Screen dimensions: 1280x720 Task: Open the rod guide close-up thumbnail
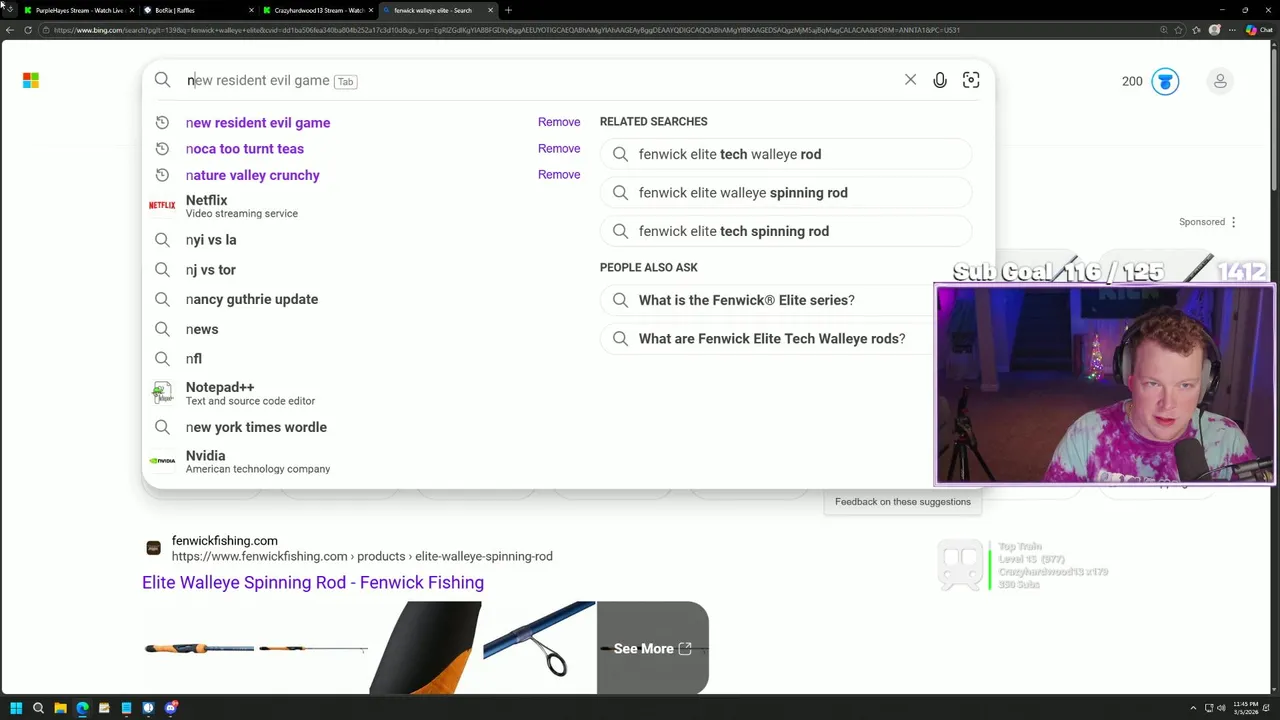click(x=539, y=648)
